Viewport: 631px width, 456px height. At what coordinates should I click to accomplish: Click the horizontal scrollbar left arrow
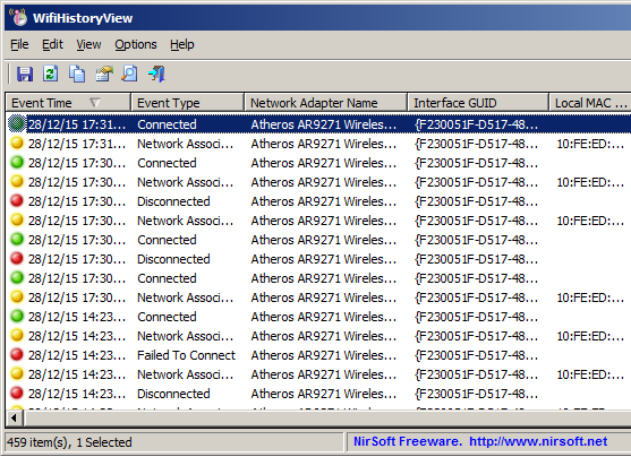14,418
